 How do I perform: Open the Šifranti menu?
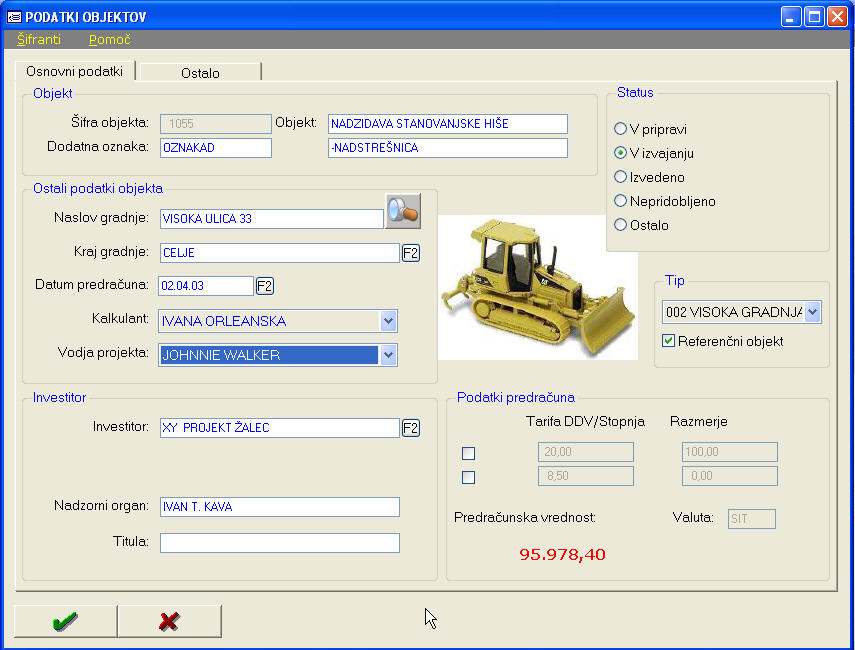pyautogui.click(x=39, y=40)
